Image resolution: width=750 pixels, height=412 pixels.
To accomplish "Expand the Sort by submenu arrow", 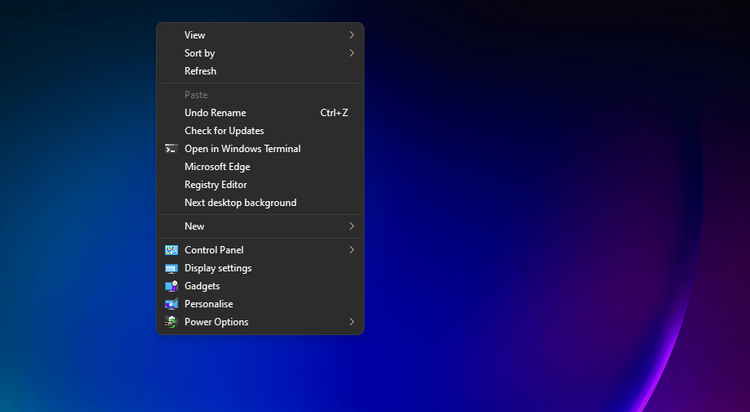I will 352,53.
